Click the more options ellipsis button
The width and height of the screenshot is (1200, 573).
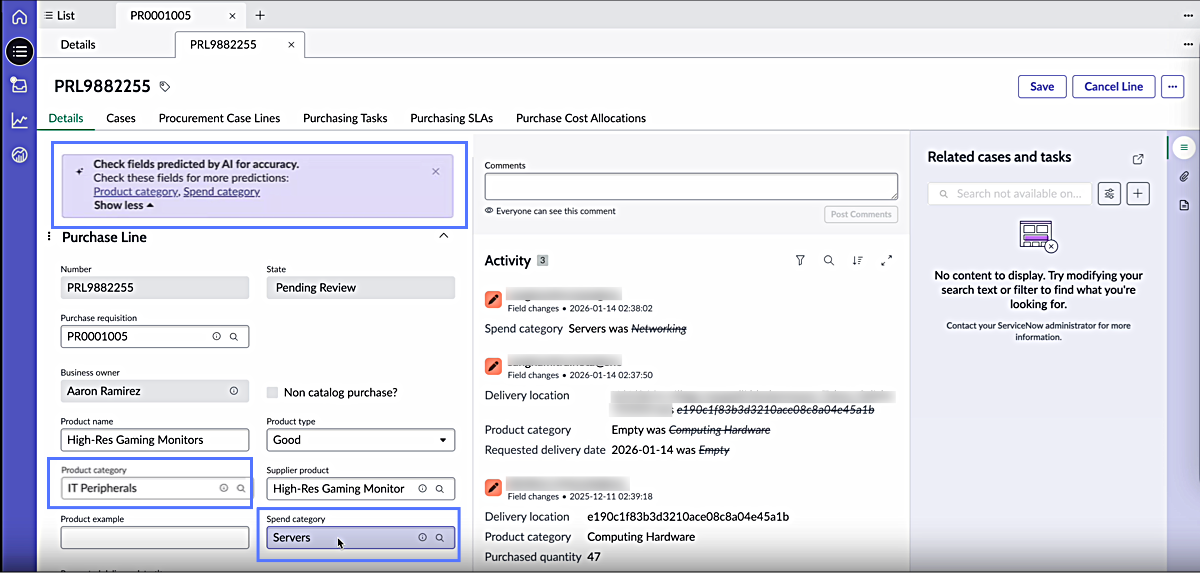(x=1174, y=86)
